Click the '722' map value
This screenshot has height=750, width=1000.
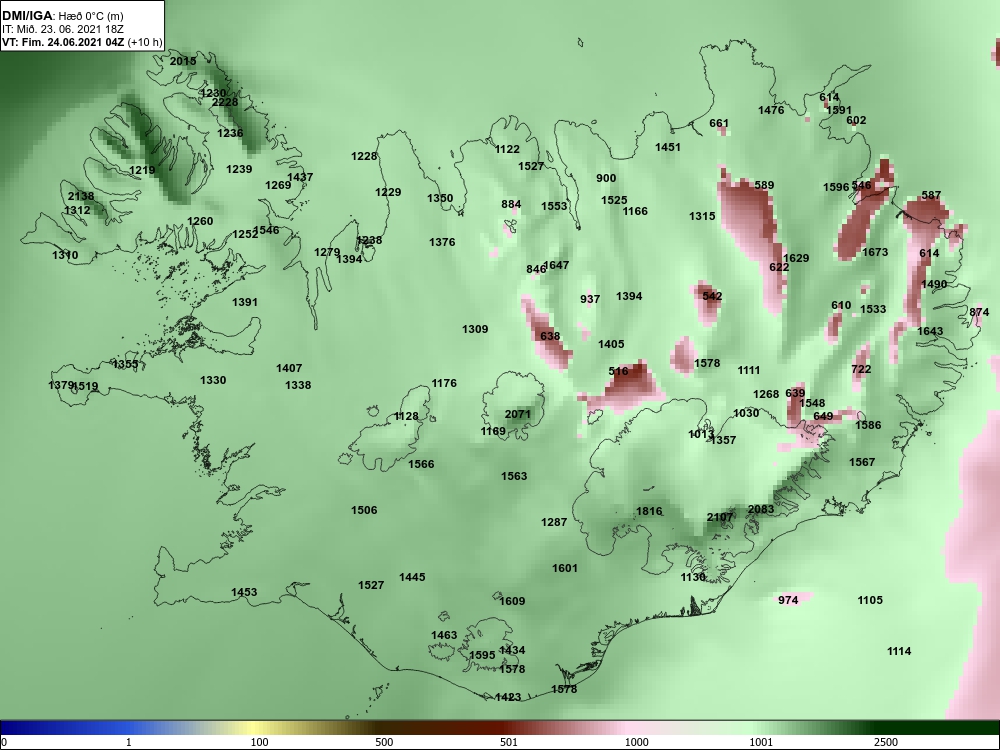tap(861, 369)
